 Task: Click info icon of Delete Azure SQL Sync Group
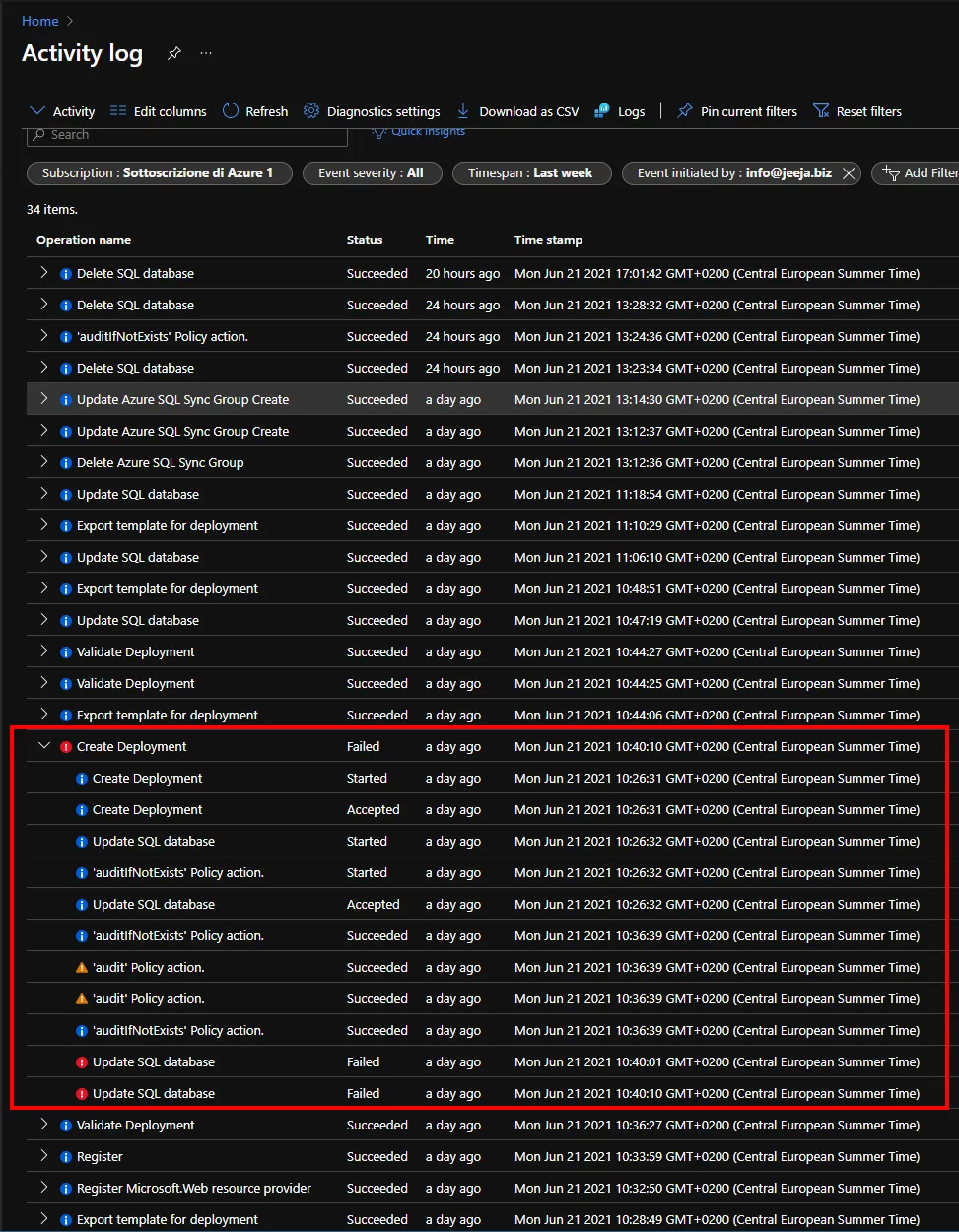coord(66,463)
